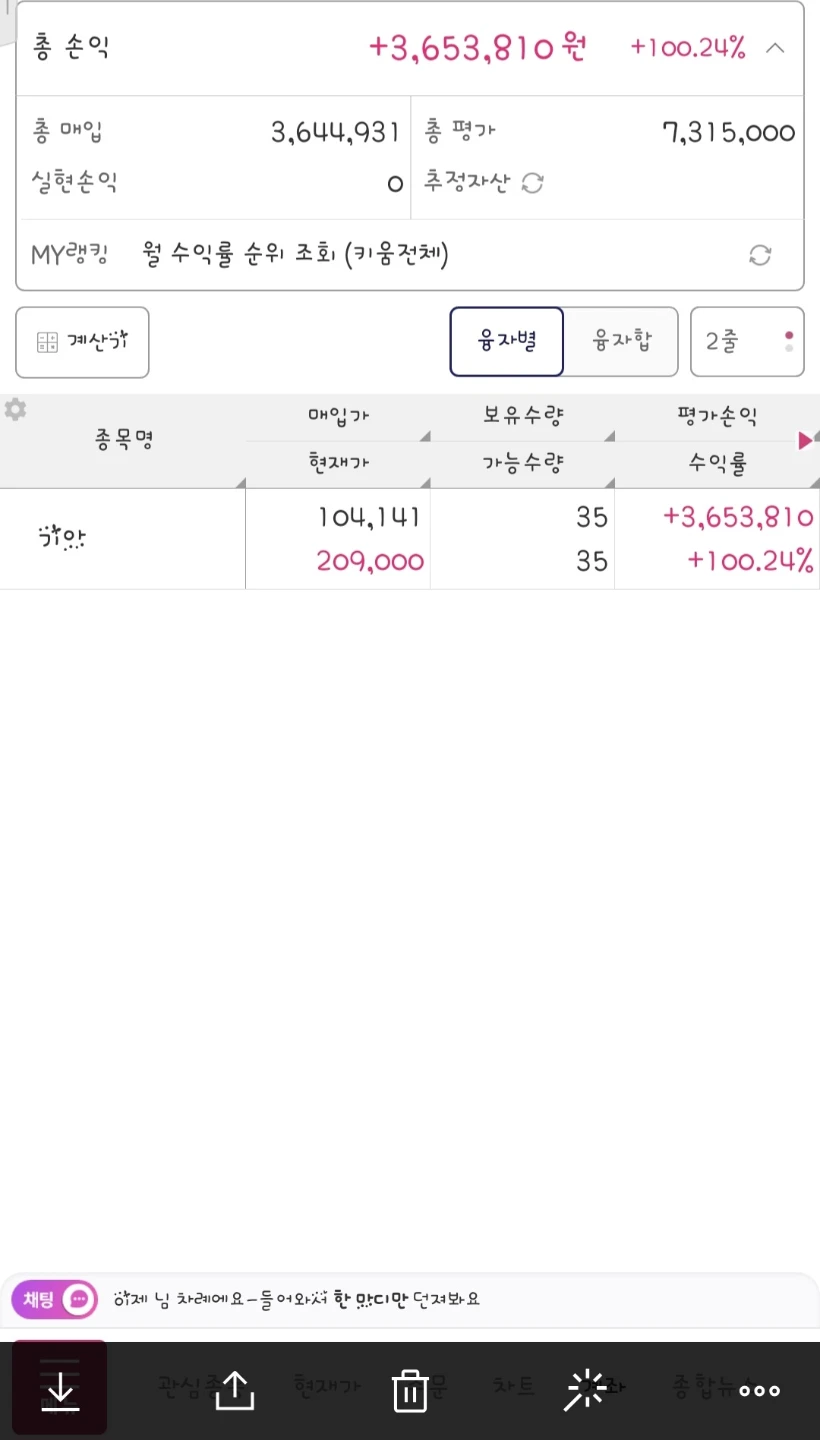This screenshot has width=820, height=1440.
Task: Tap the trash delete icon
Action: point(410,1390)
